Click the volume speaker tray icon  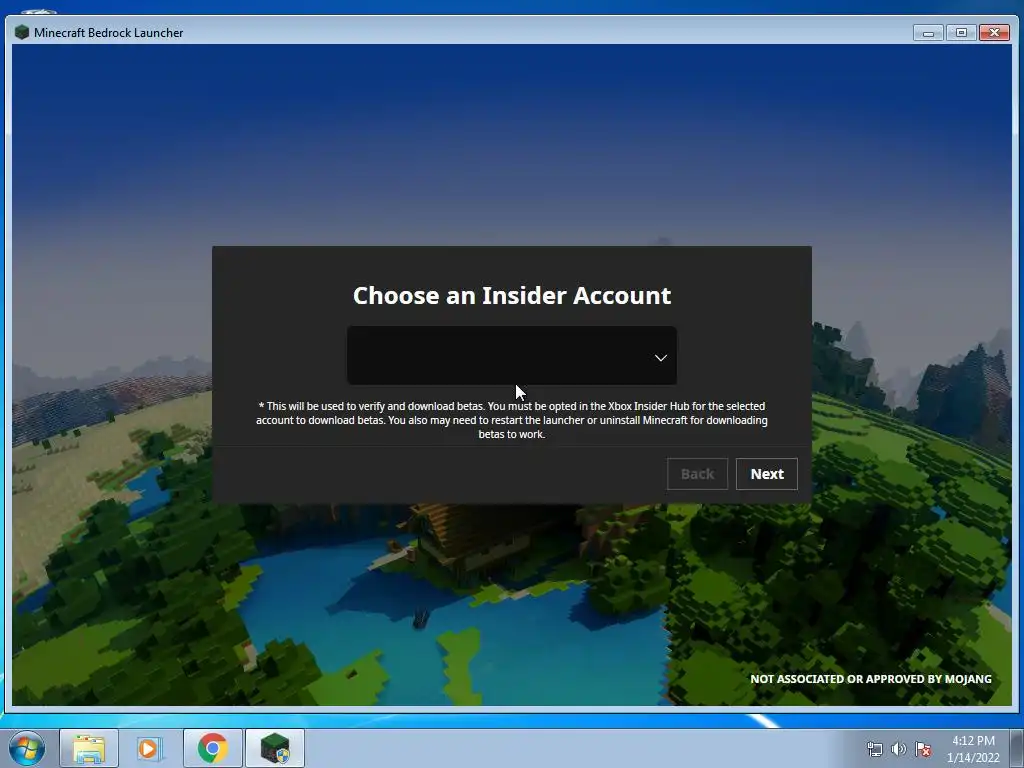point(899,749)
